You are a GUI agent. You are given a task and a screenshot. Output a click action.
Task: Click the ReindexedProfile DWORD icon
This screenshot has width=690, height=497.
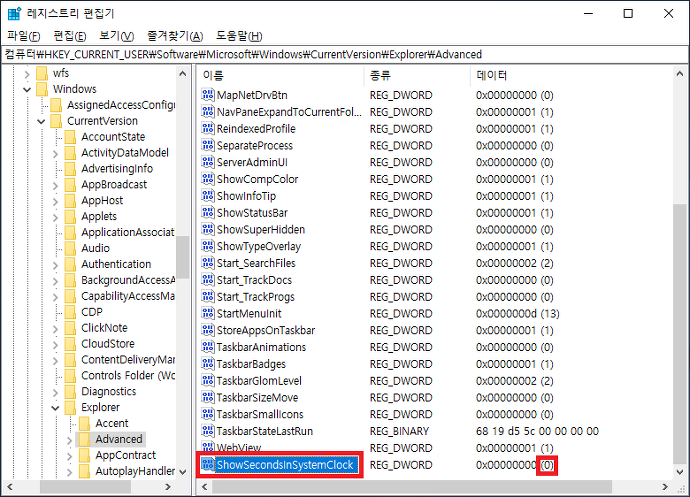click(208, 128)
